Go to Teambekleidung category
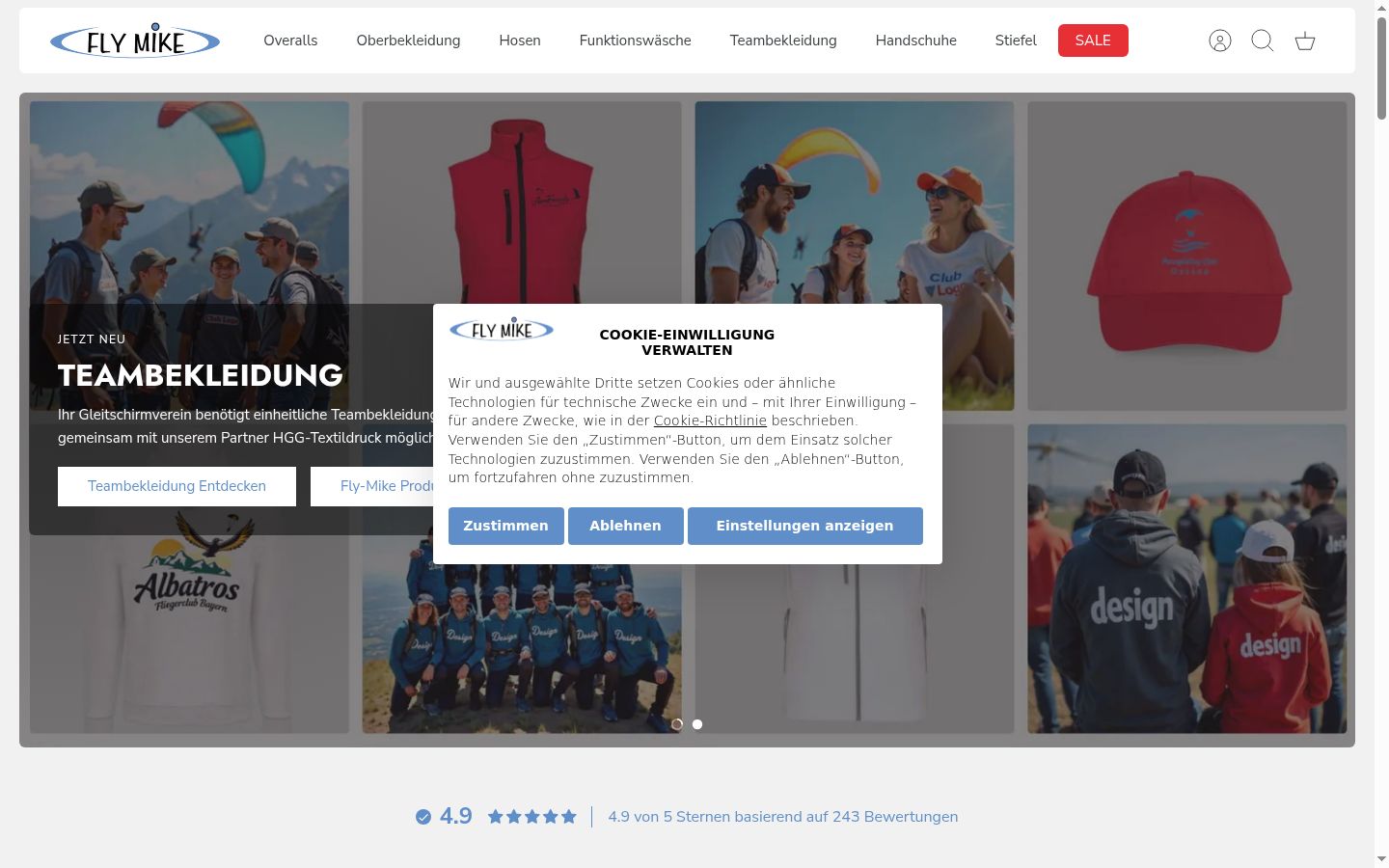Viewport: 1389px width, 868px height. pos(783,41)
